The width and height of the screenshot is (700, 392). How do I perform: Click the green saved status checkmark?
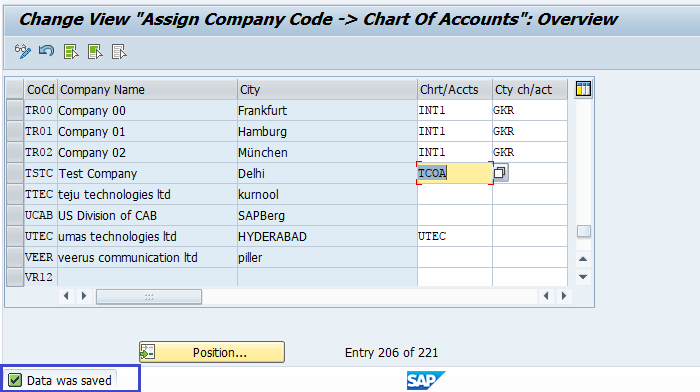tap(15, 380)
